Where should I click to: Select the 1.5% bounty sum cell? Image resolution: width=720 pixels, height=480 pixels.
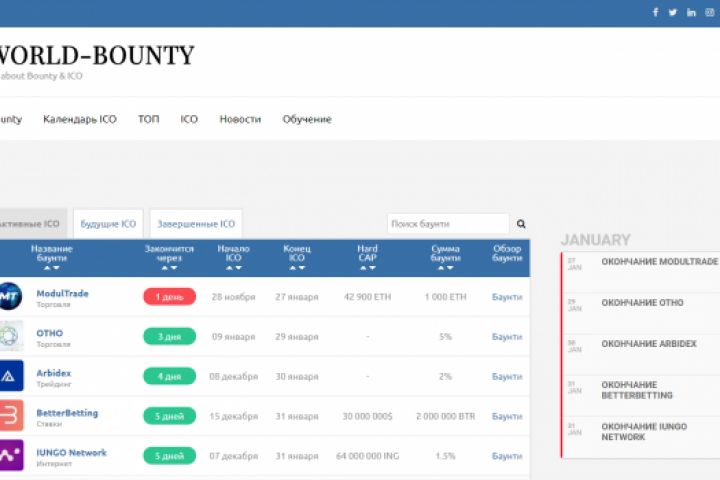(x=445, y=456)
